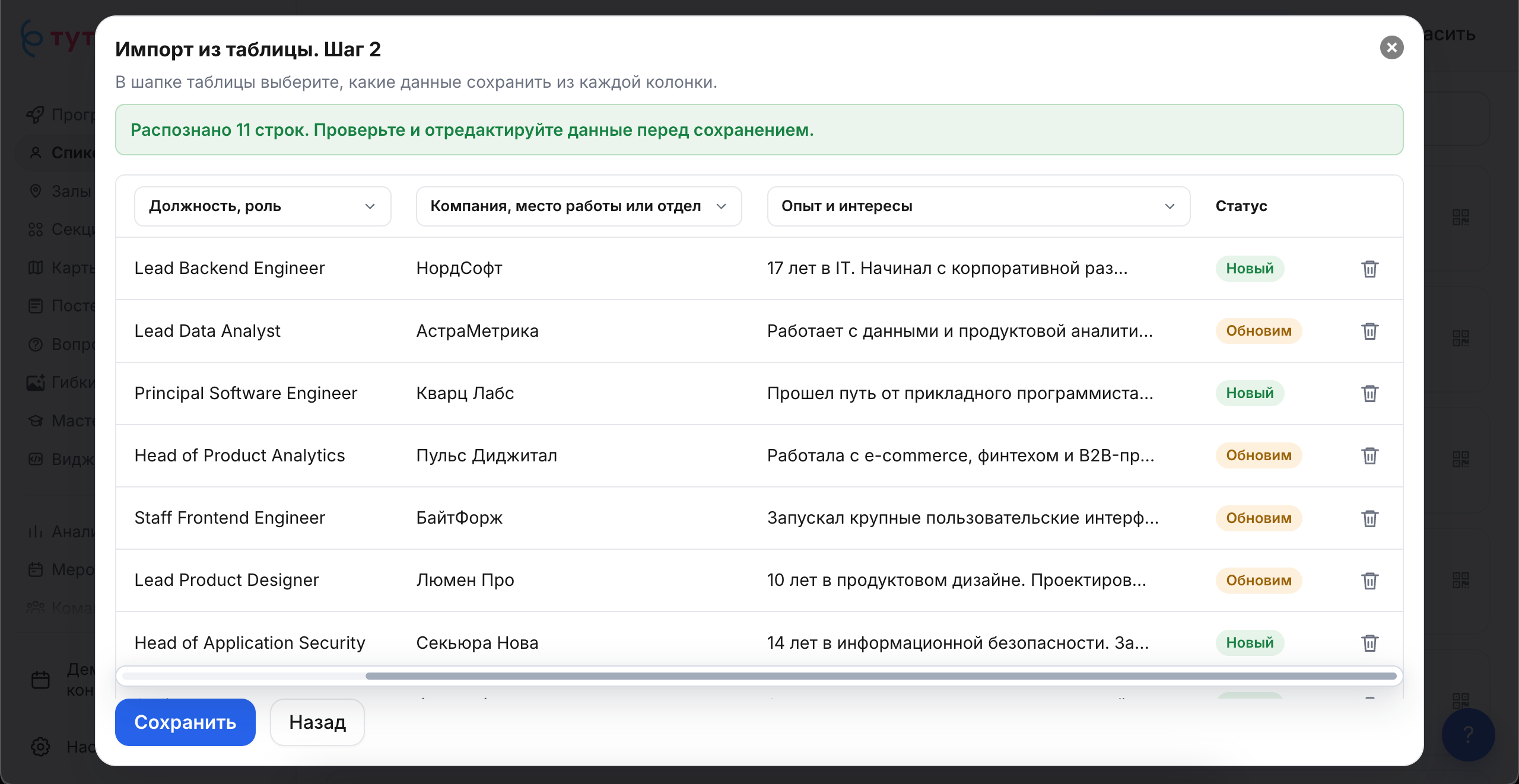
Task: Click the 'Статус' column header
Action: pyautogui.click(x=1241, y=206)
